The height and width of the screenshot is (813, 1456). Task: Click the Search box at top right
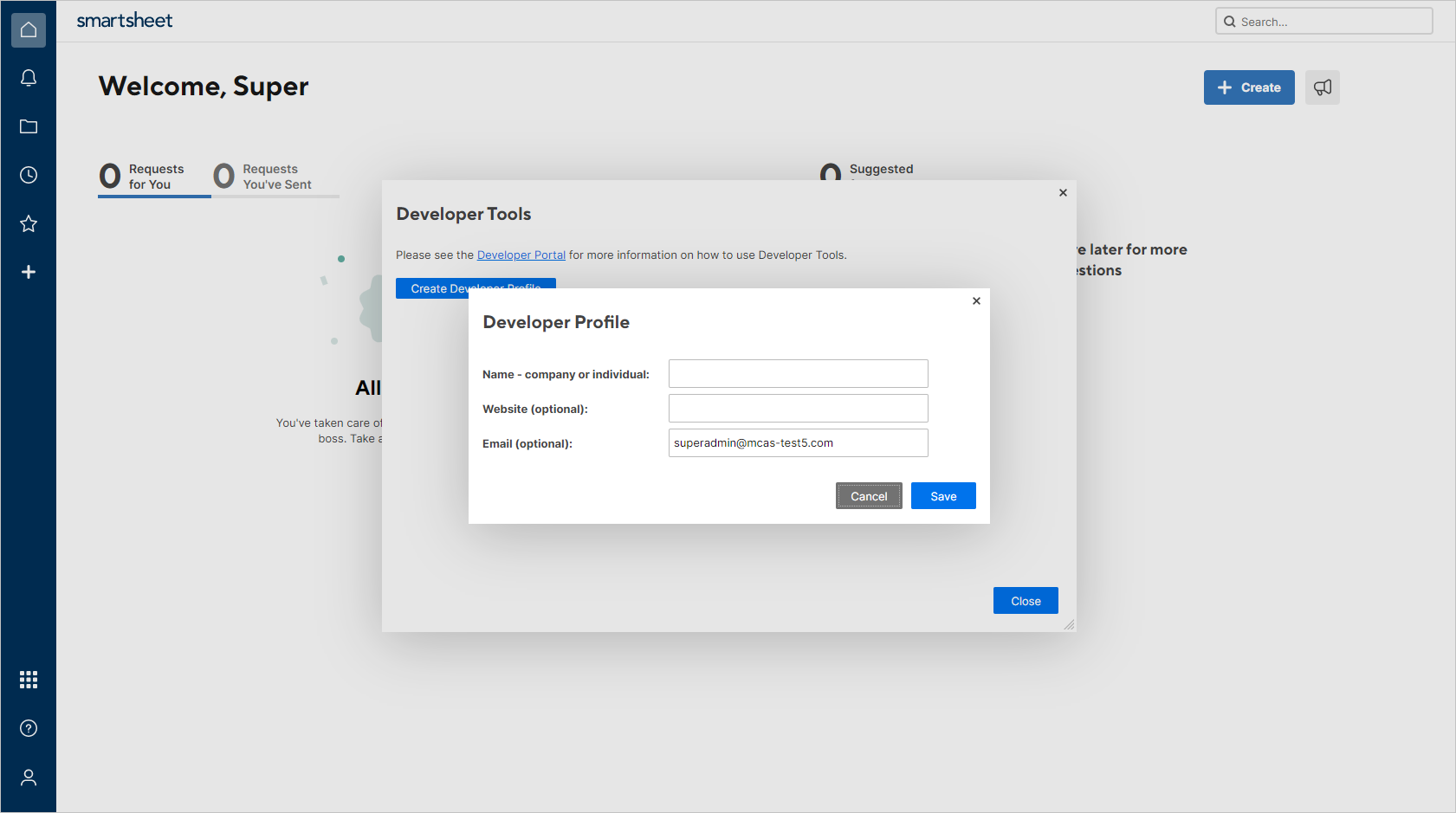(1323, 21)
